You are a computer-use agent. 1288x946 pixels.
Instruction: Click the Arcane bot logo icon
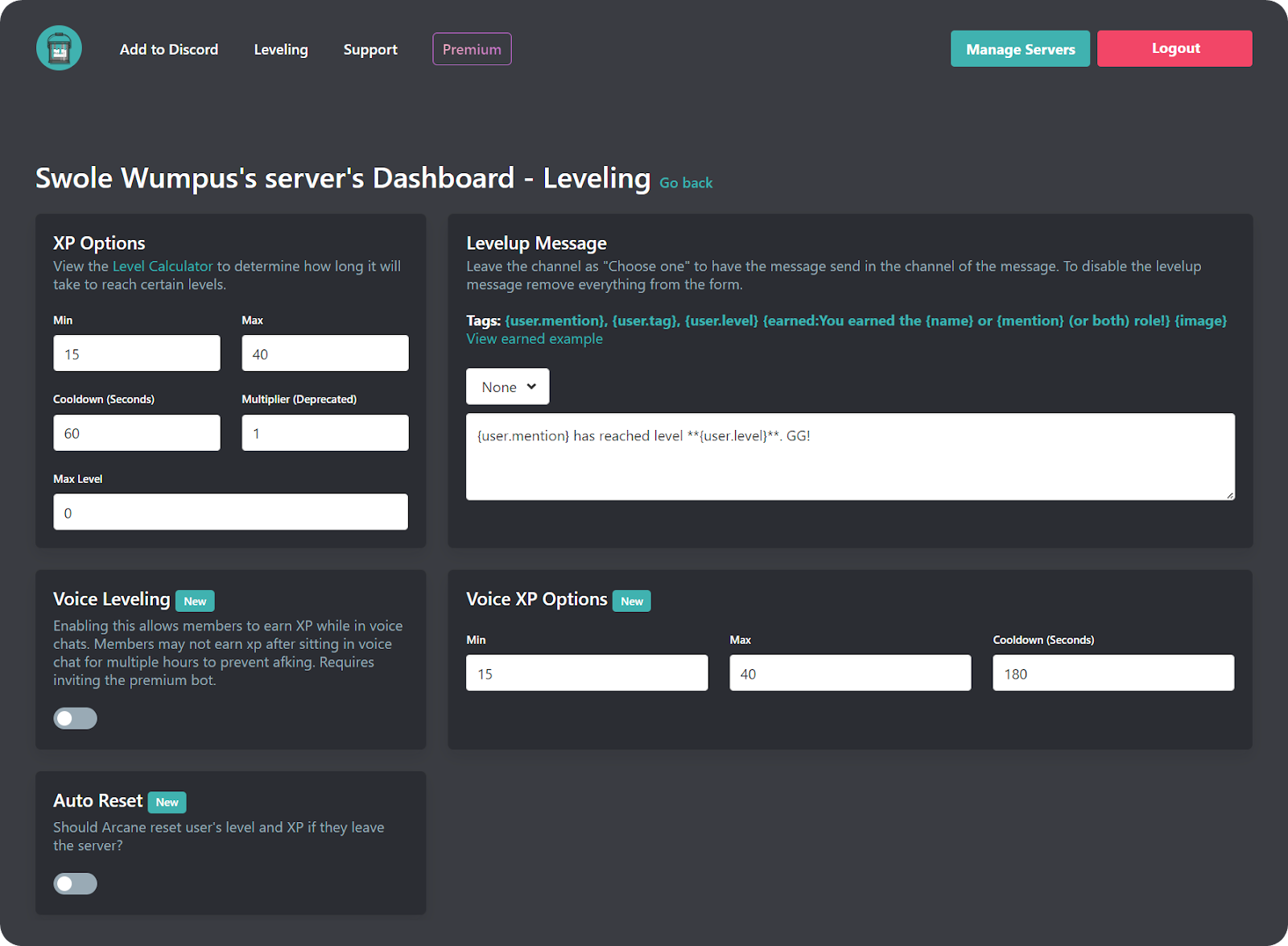click(x=59, y=48)
